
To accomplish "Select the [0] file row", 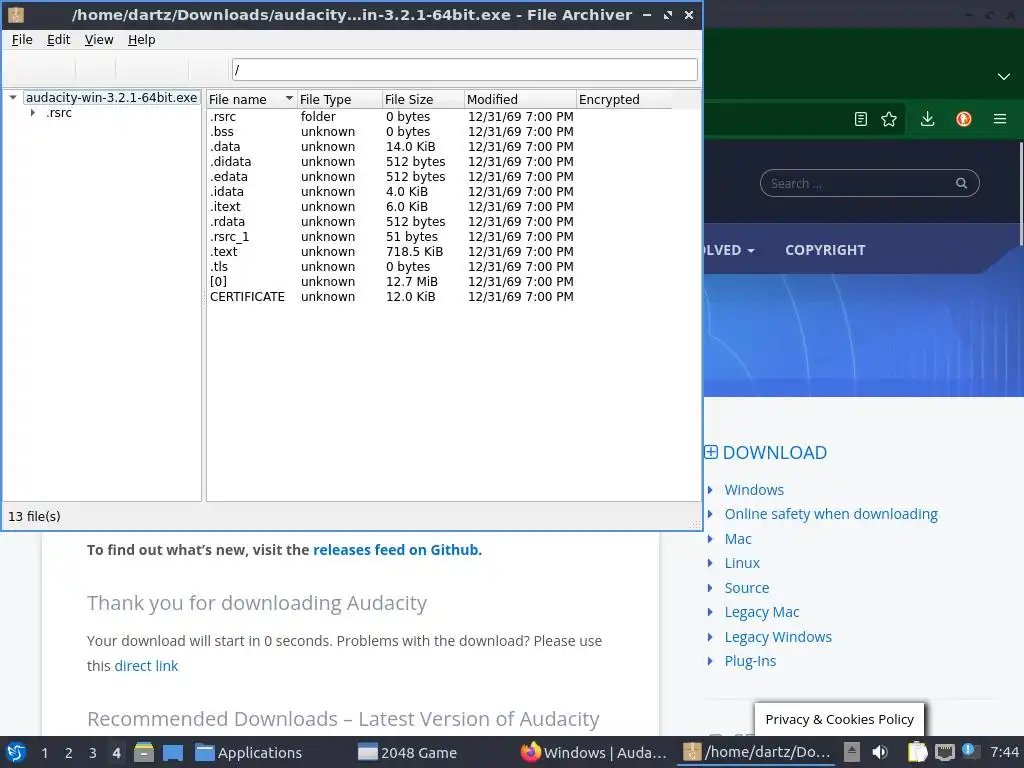I will [x=440, y=281].
